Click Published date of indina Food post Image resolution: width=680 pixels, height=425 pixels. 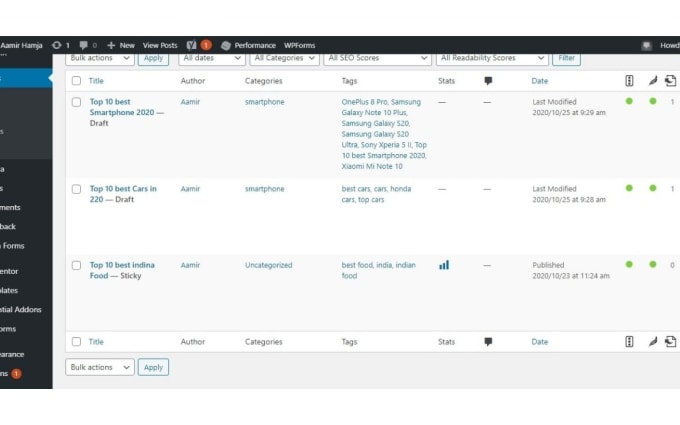[x=571, y=270]
